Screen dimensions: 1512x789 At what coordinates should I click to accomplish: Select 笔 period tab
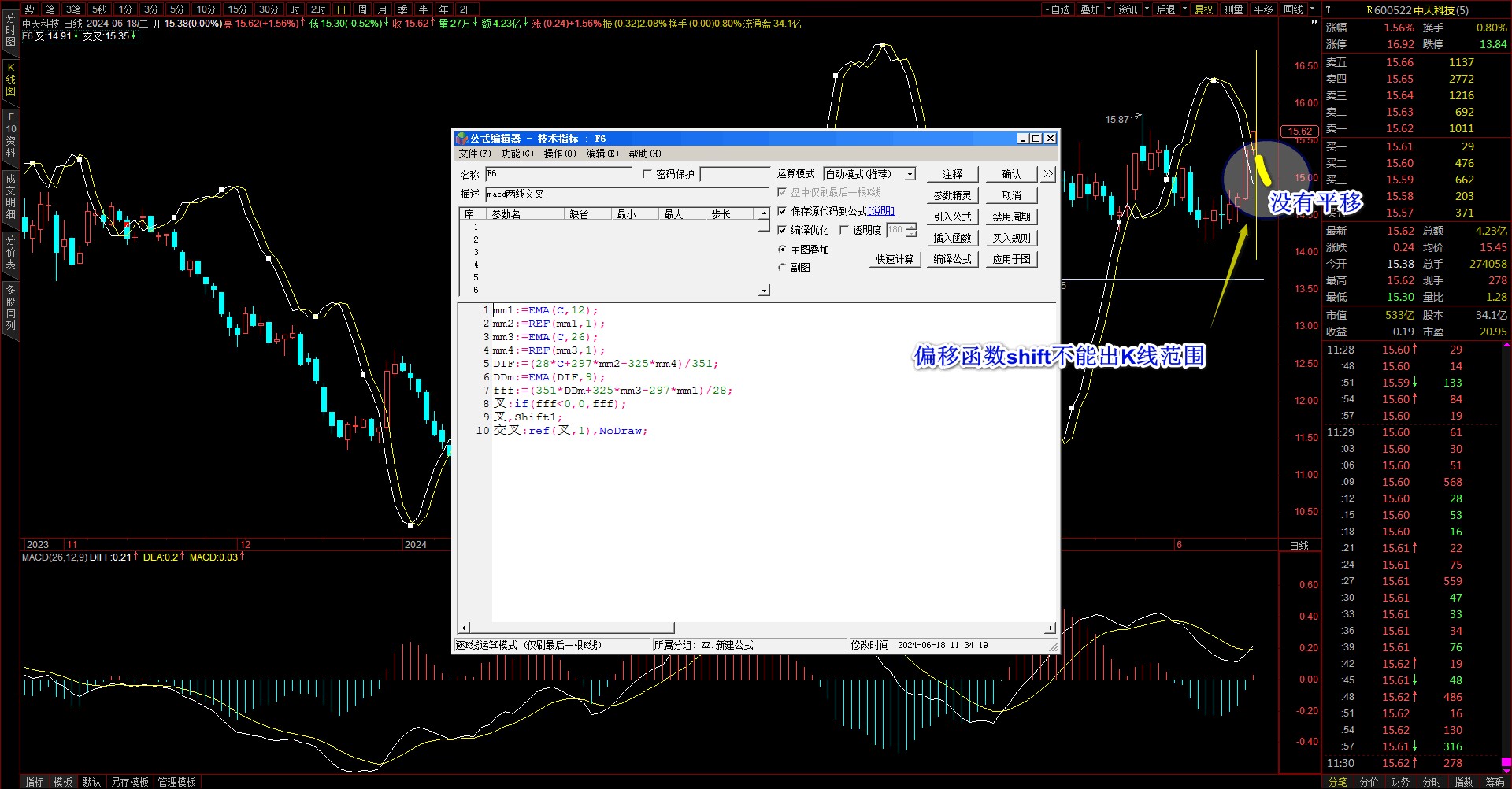pyautogui.click(x=50, y=9)
